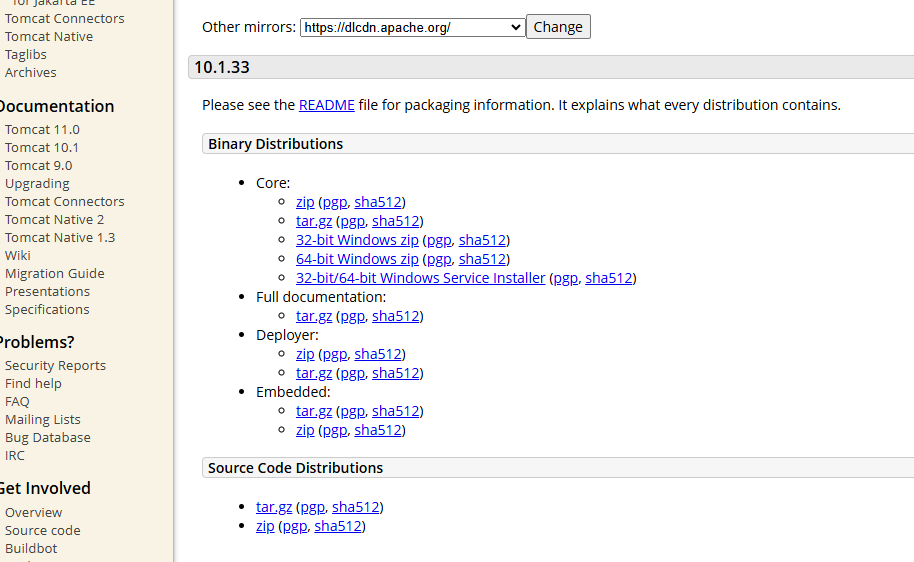Open pgp signature for Windows Service Installer

tap(565, 278)
